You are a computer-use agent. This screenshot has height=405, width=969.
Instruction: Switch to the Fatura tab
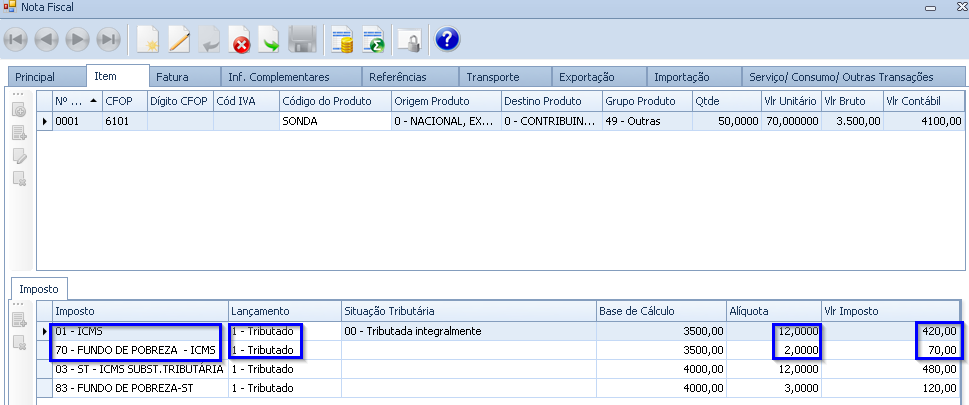[x=172, y=77]
